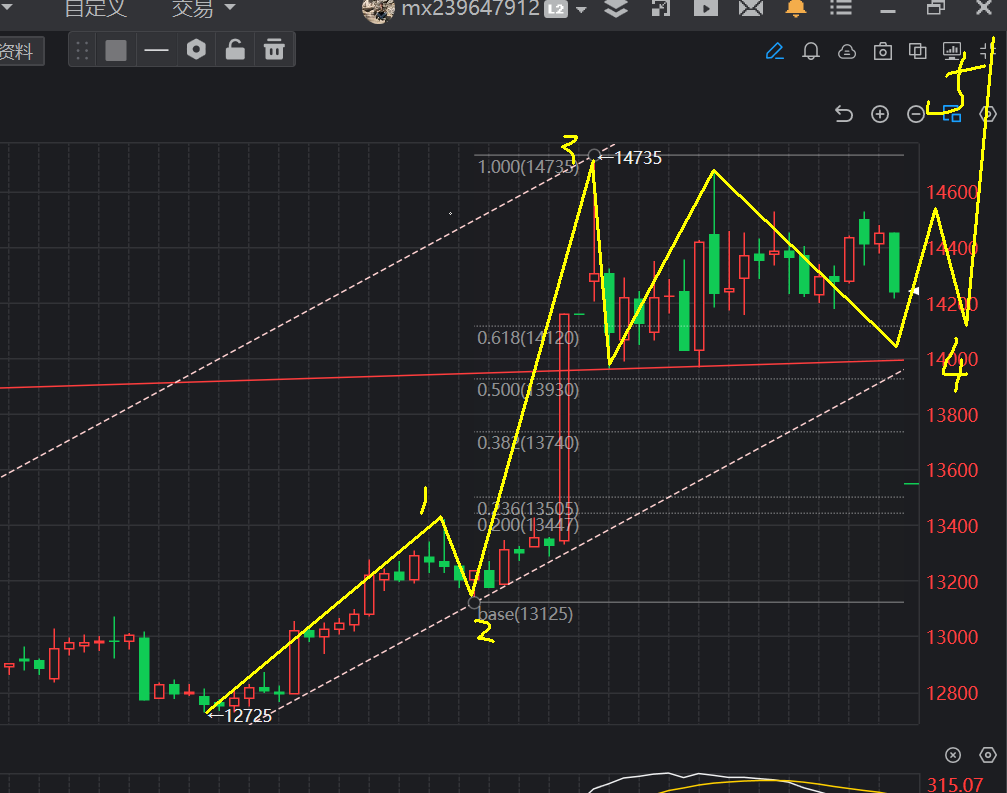
Task: Close the indicator sub-panel
Action: point(952,755)
